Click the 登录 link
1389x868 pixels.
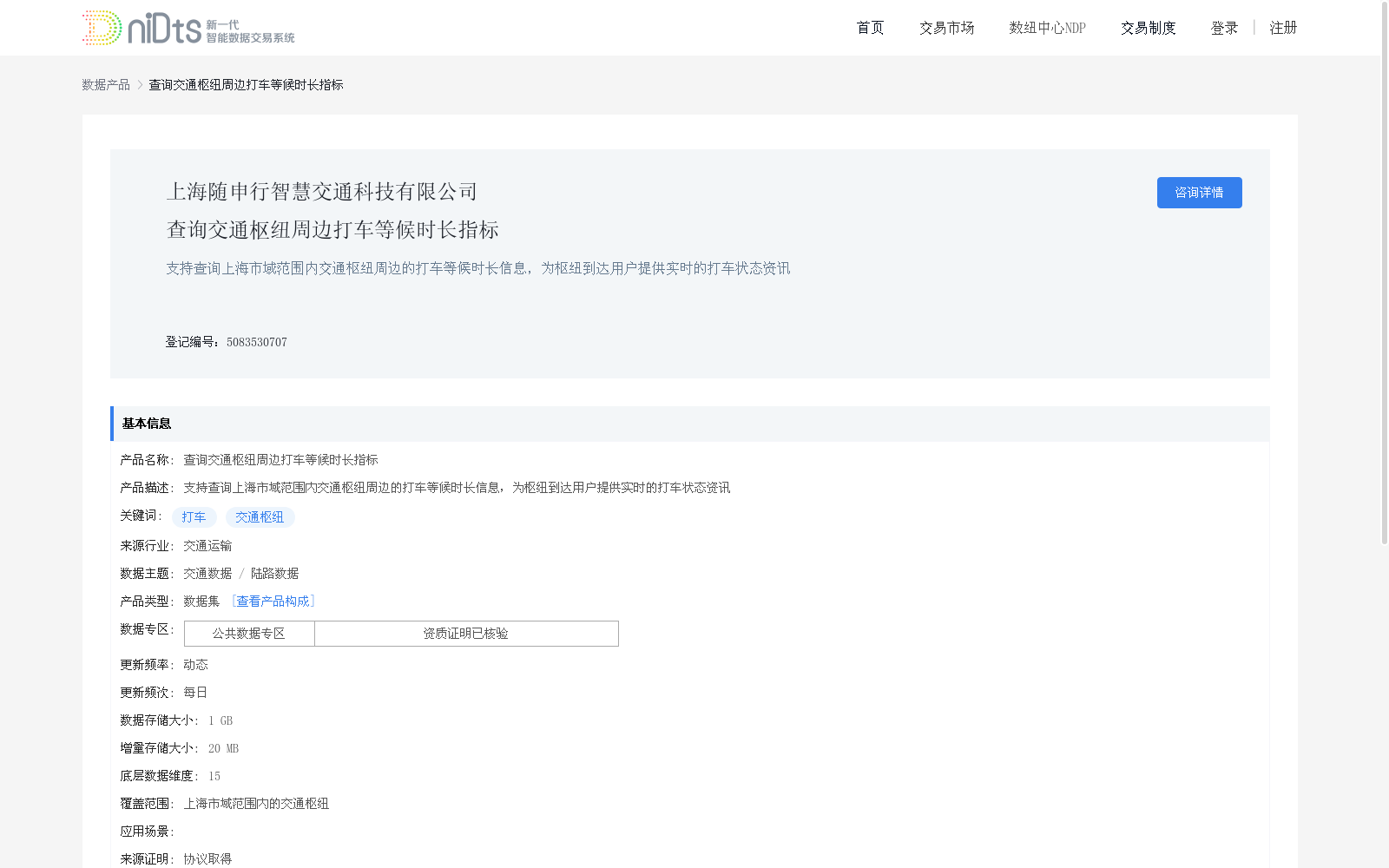[x=1224, y=28]
